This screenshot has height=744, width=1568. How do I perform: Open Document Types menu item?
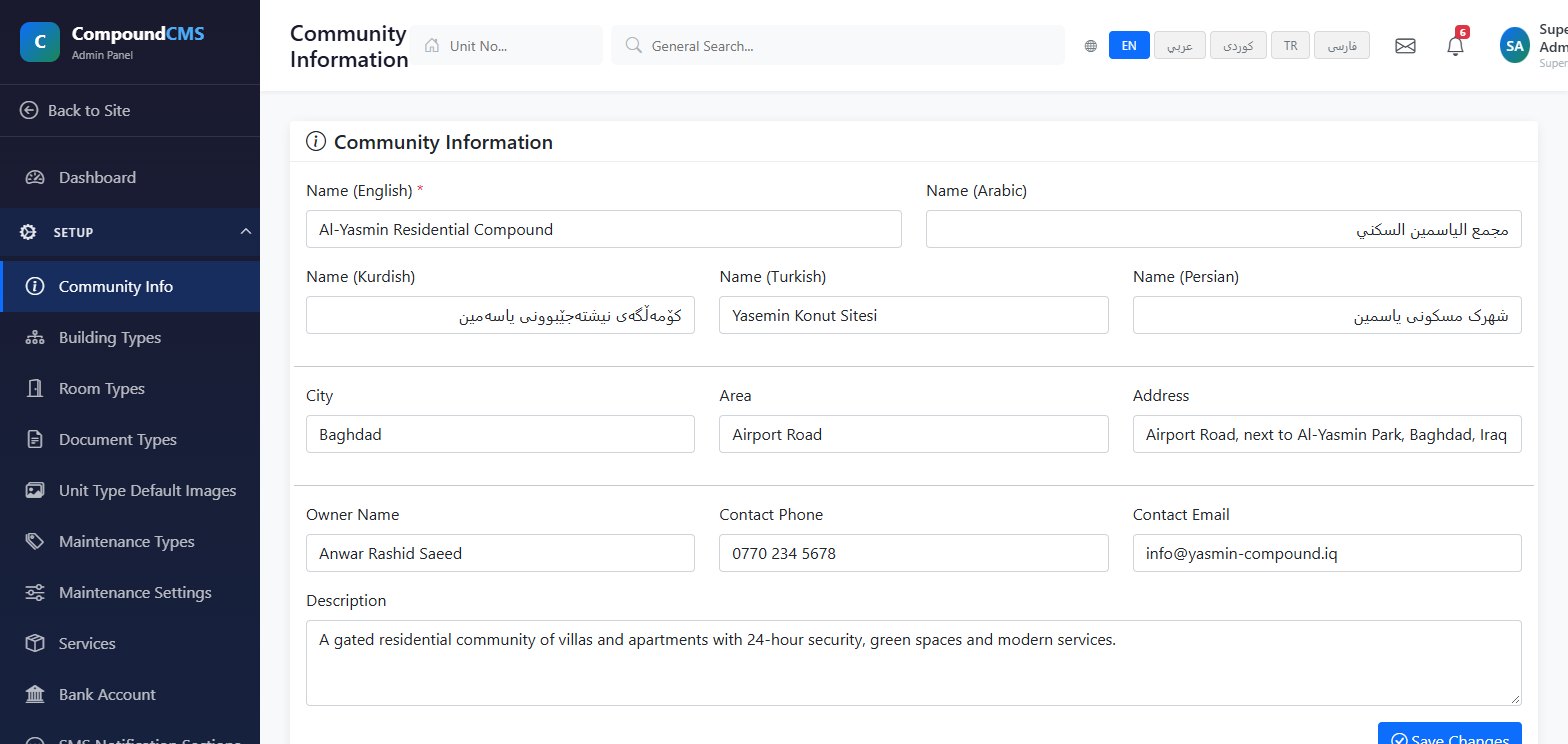130,440
